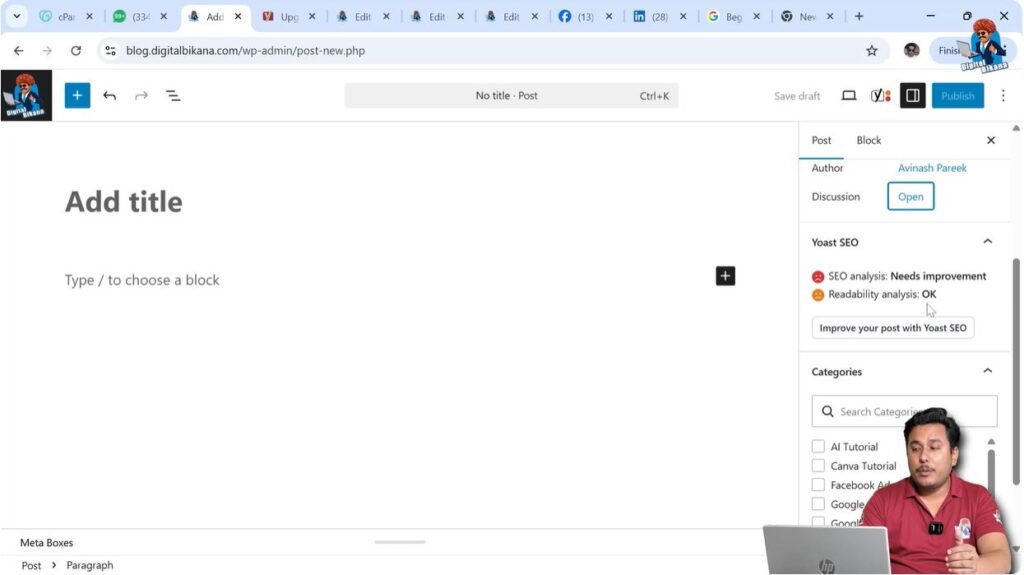This screenshot has width=1024, height=575.
Task: Open the post preview device icon
Action: (848, 96)
